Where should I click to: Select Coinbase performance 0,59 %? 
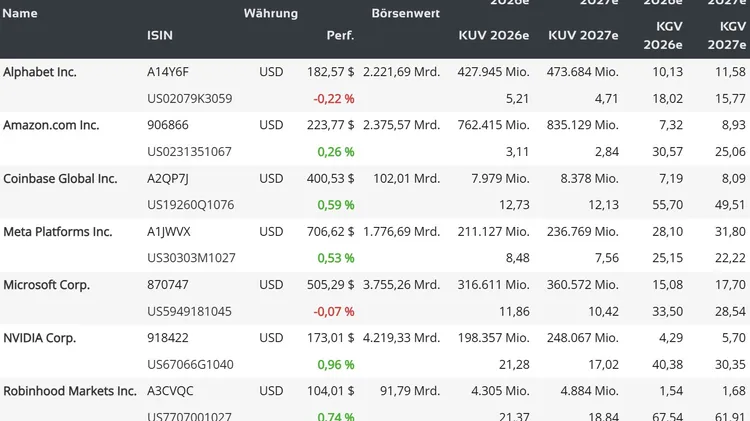coord(336,205)
